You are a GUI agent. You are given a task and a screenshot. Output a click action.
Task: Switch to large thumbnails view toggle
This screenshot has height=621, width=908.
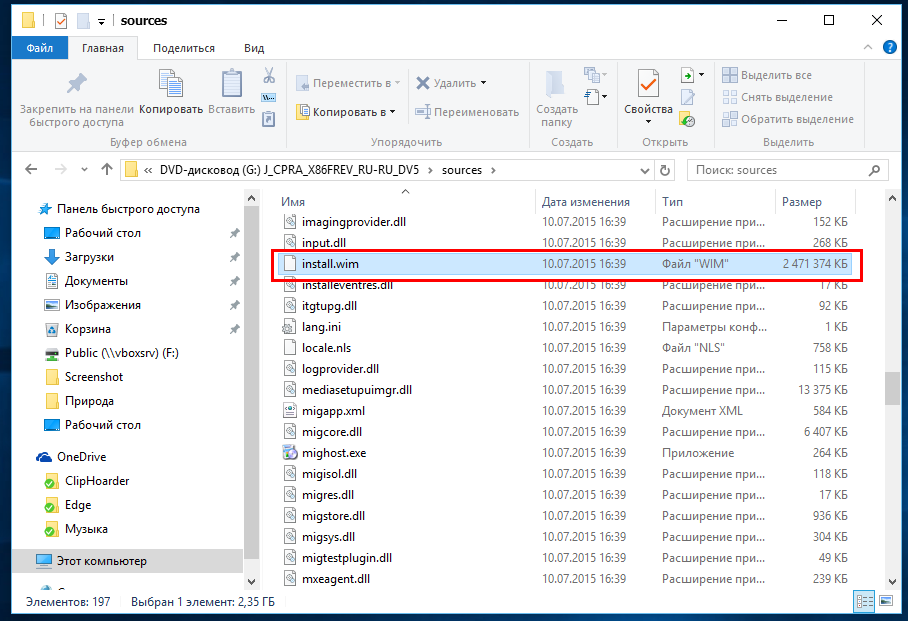(885, 601)
